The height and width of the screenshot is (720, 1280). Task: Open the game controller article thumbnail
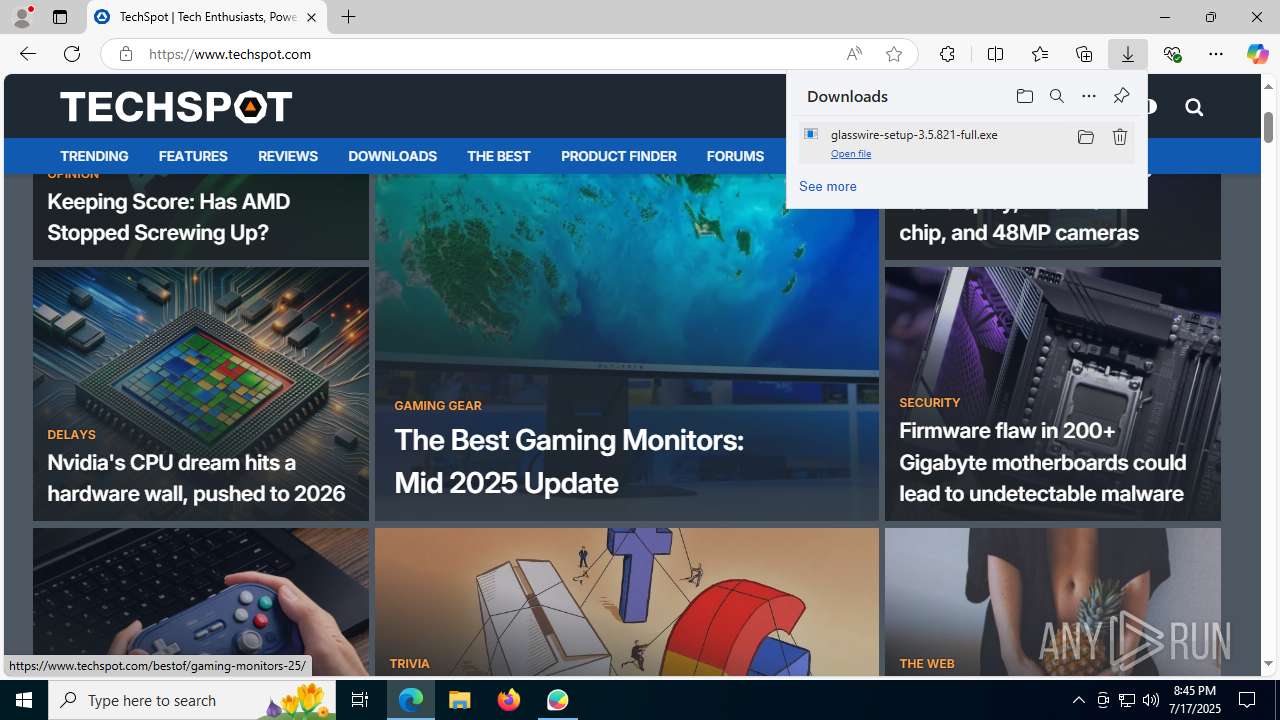(200, 602)
